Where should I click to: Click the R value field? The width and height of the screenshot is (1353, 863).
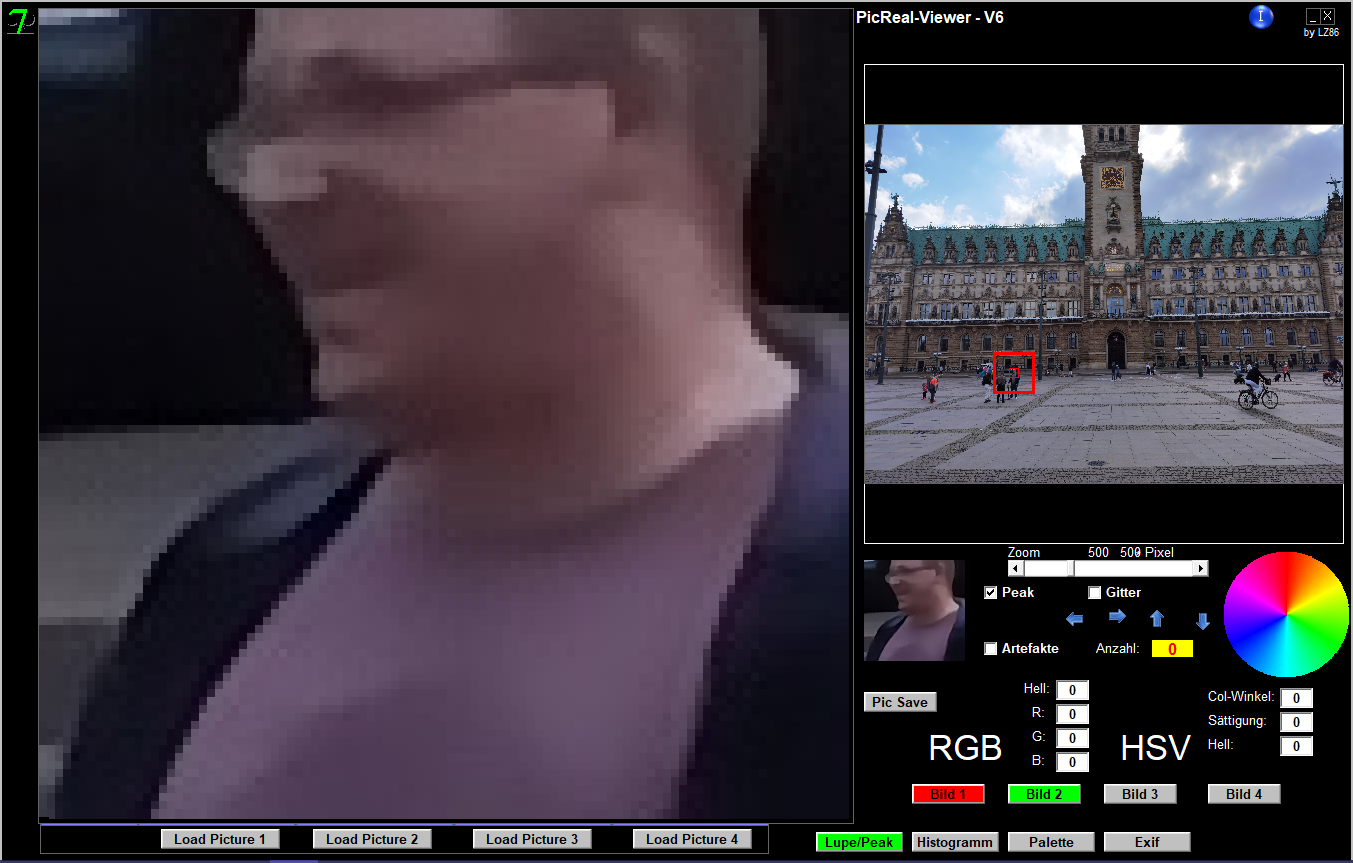[1072, 714]
